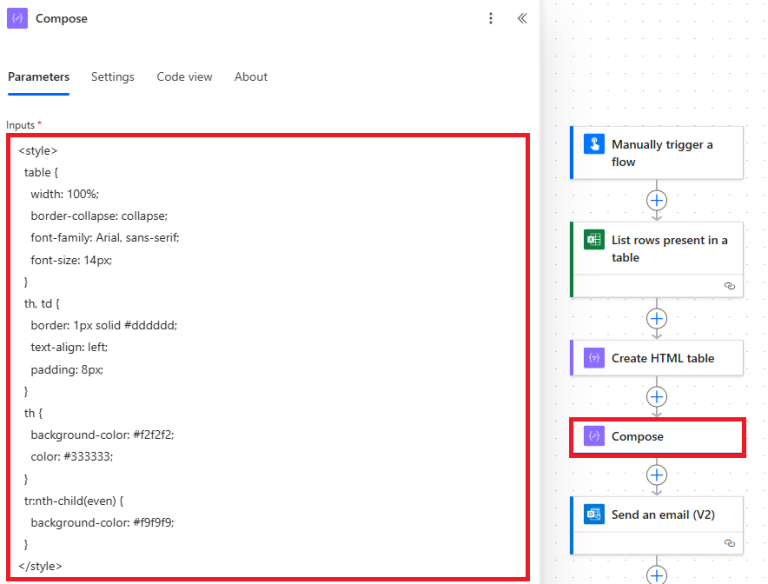Viewport: 768px width, 584px height.
Task: Click the 'width: 100%;' line
Action: point(65,195)
